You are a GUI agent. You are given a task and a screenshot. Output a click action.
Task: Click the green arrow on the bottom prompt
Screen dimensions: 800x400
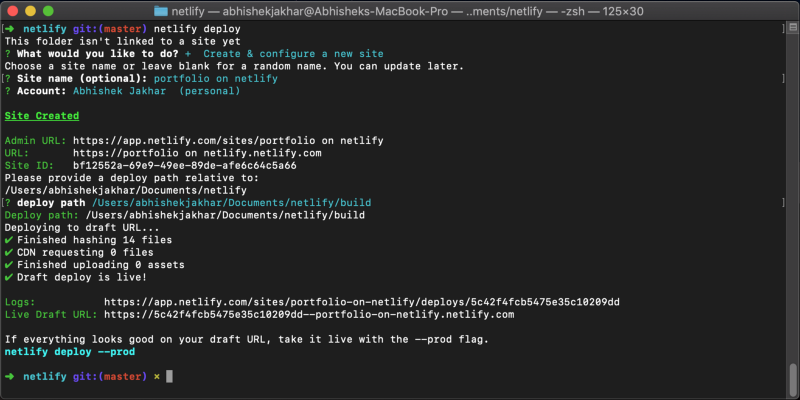[9, 376]
